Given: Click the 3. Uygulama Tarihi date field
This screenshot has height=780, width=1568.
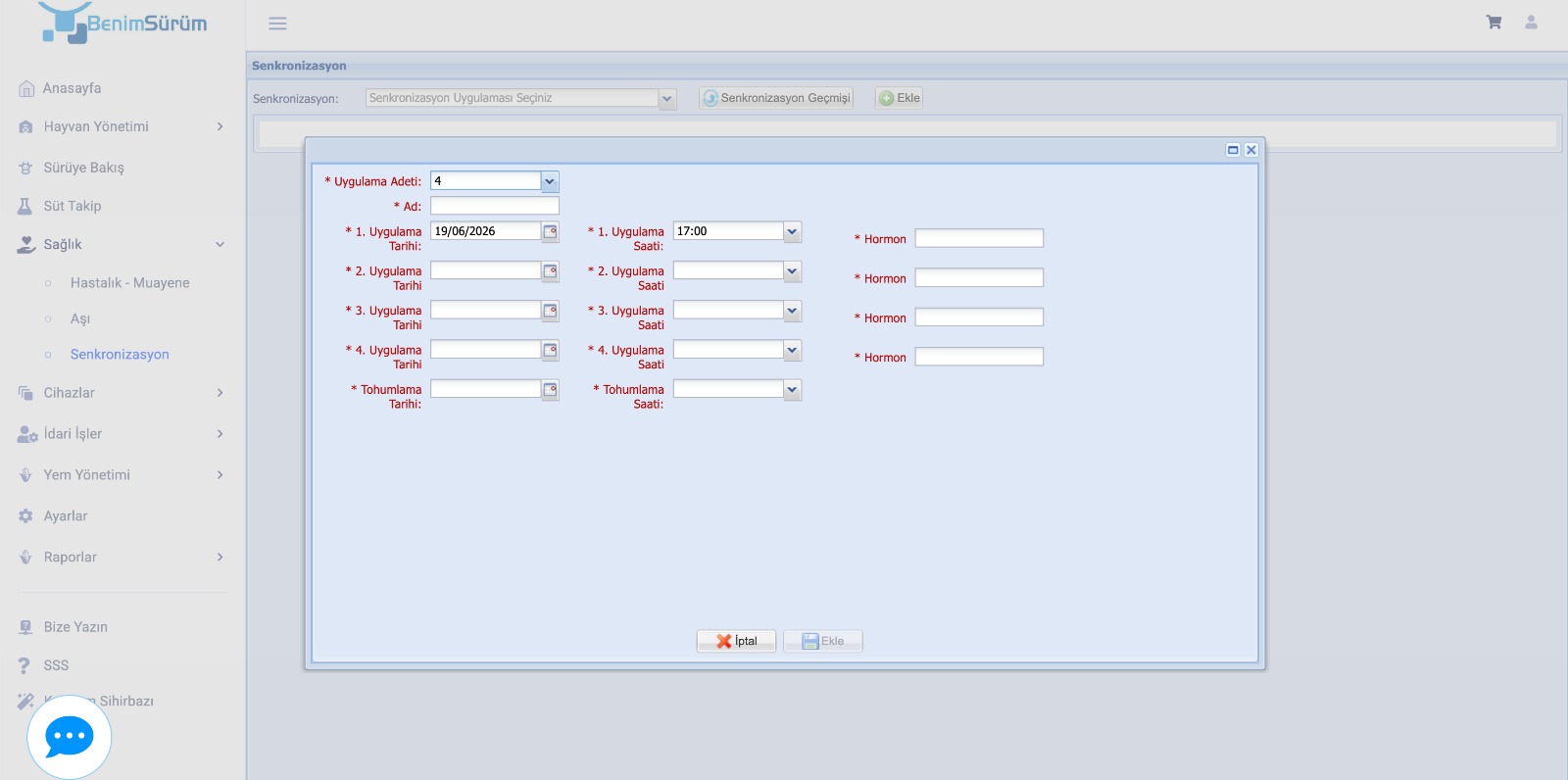Looking at the screenshot, I should (486, 311).
